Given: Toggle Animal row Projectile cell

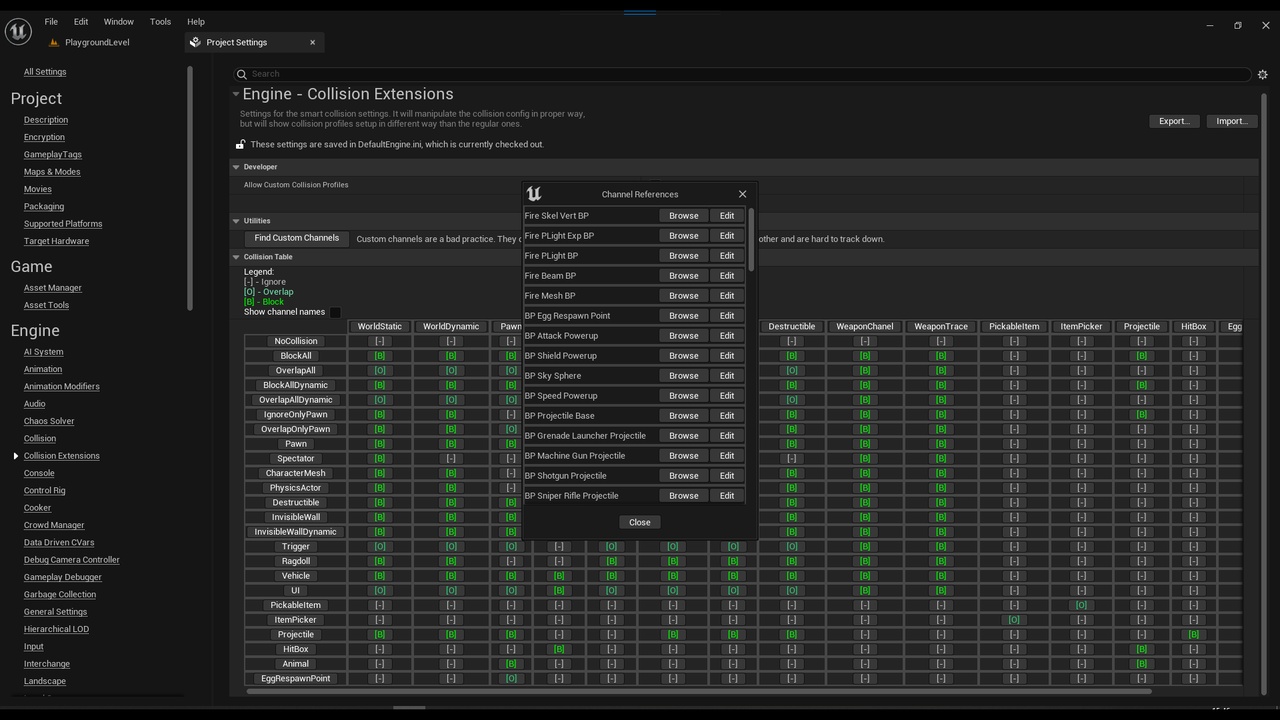Looking at the screenshot, I should tap(1141, 664).
